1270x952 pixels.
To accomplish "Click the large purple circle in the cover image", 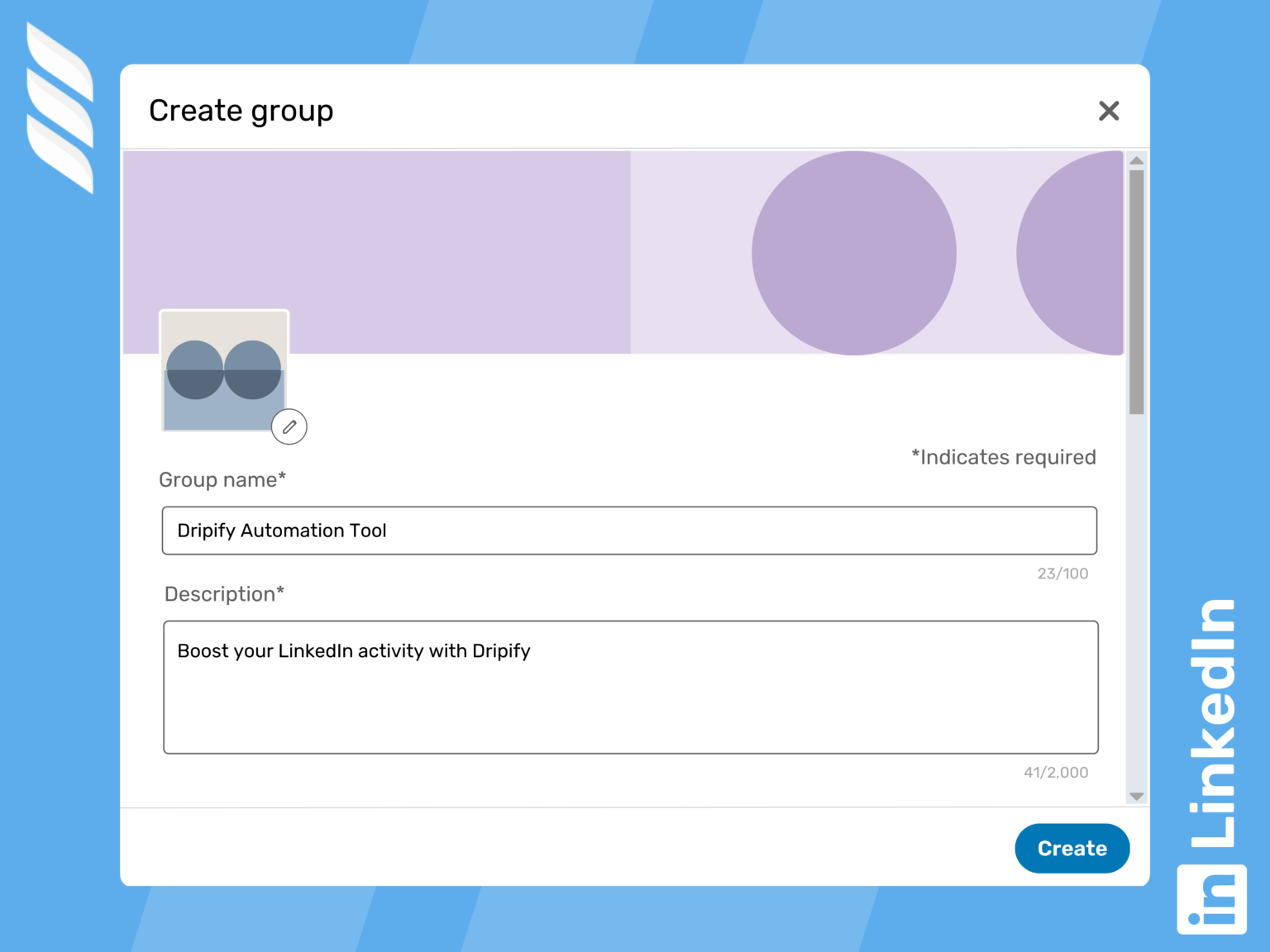I will [x=853, y=252].
